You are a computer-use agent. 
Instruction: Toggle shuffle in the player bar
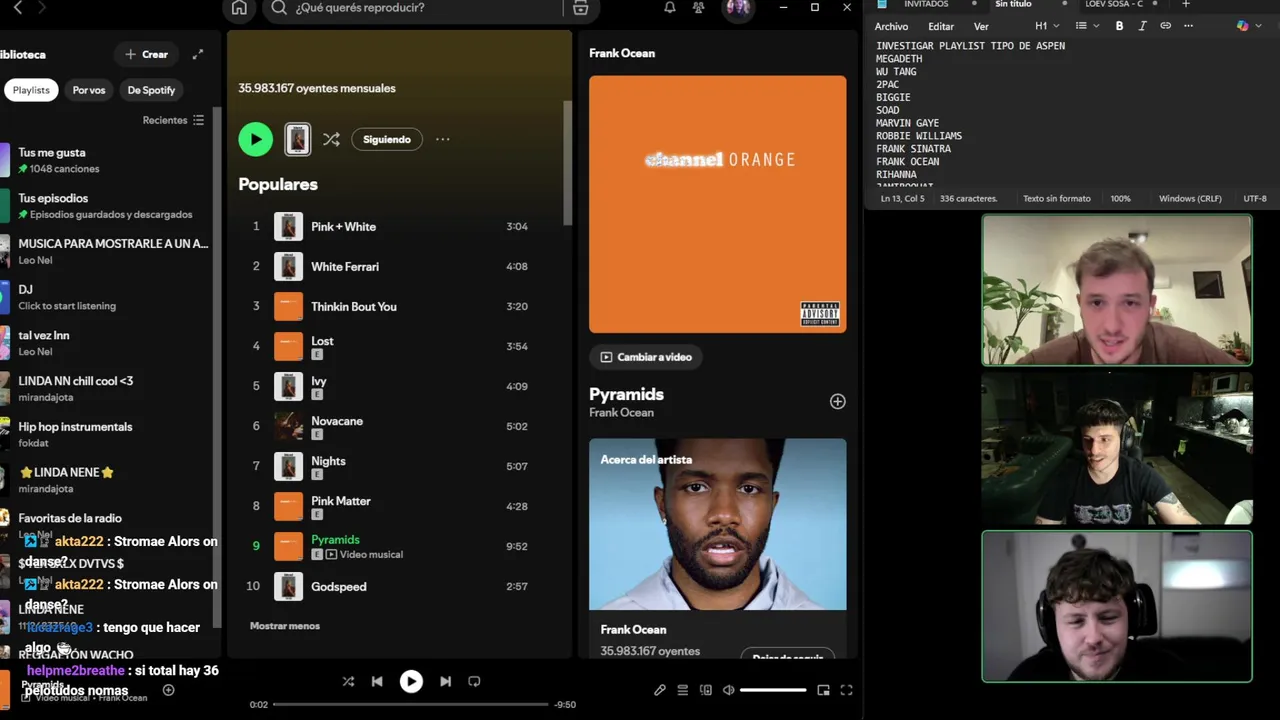(x=348, y=681)
